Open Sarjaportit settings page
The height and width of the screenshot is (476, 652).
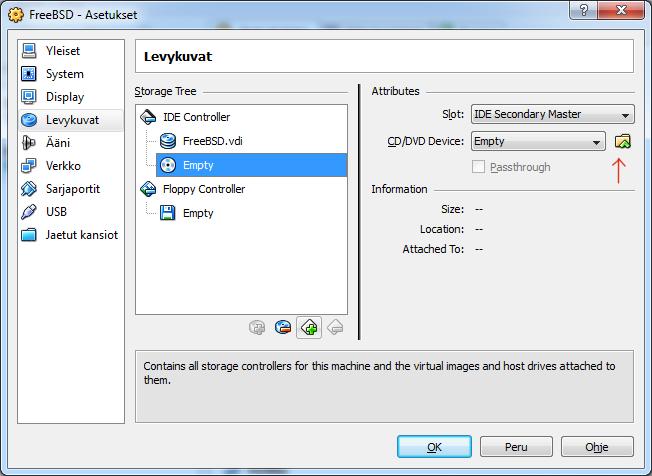tap(71, 189)
